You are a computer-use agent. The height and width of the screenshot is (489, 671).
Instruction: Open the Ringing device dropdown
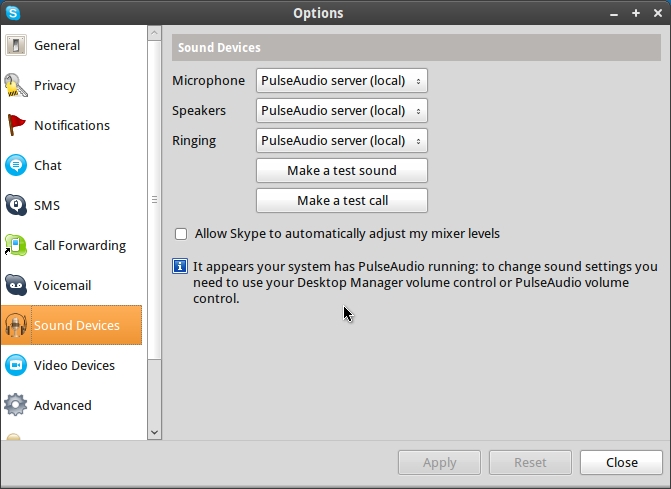[342, 140]
